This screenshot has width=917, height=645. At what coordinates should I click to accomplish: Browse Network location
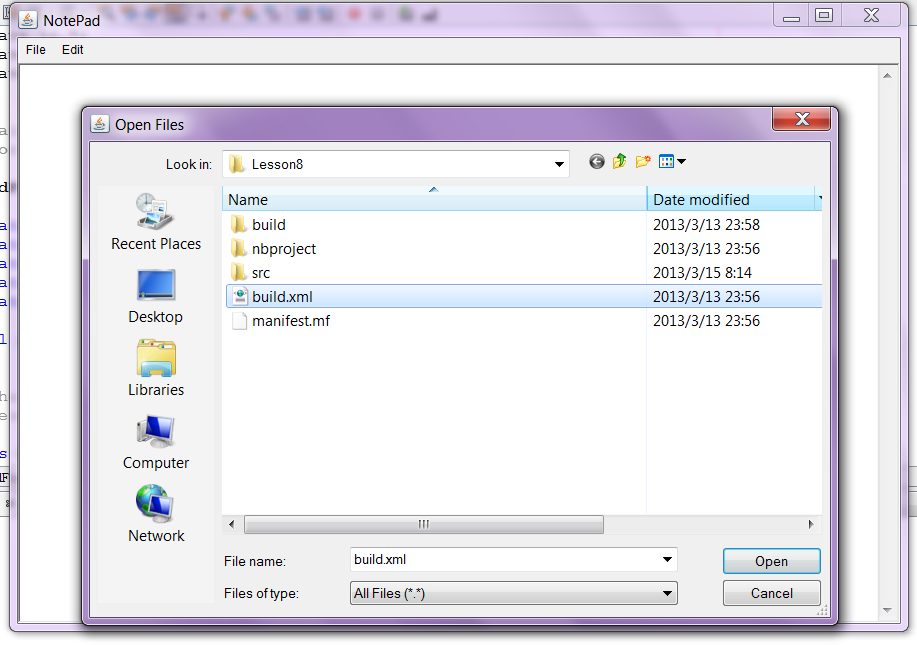point(156,515)
